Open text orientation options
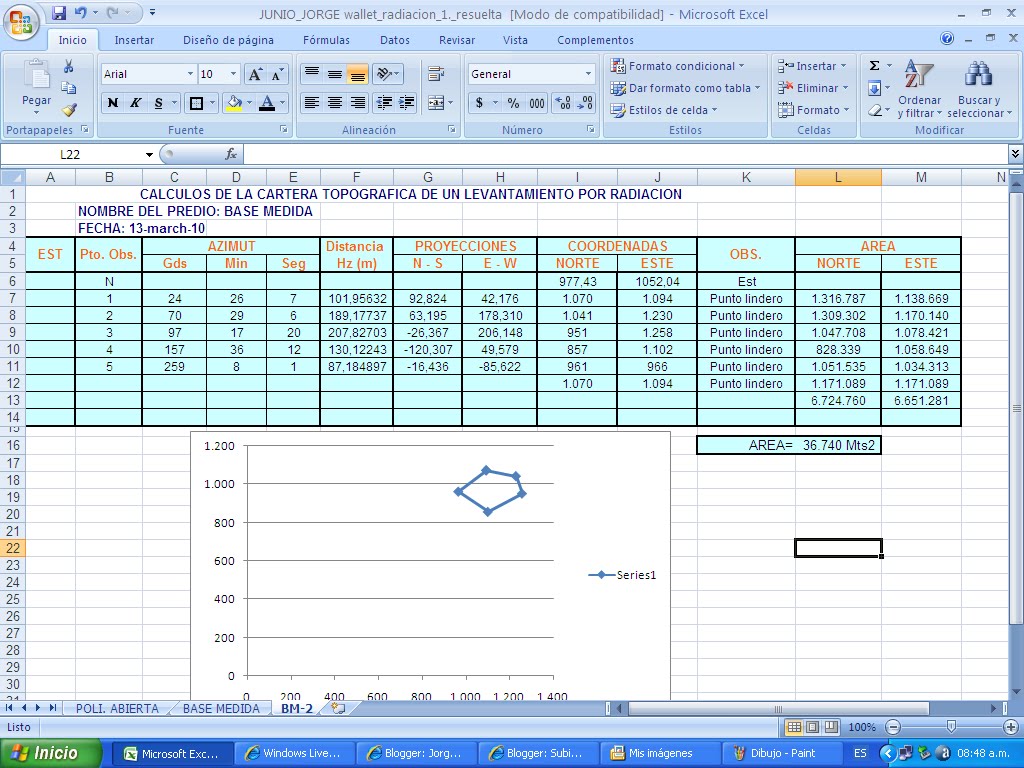Viewport: 1024px width, 768px height. (x=388, y=74)
